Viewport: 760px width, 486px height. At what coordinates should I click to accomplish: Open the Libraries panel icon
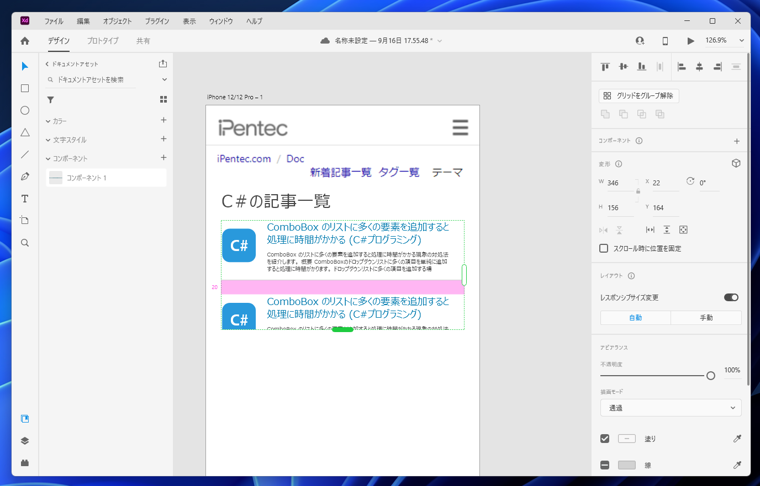click(25, 419)
